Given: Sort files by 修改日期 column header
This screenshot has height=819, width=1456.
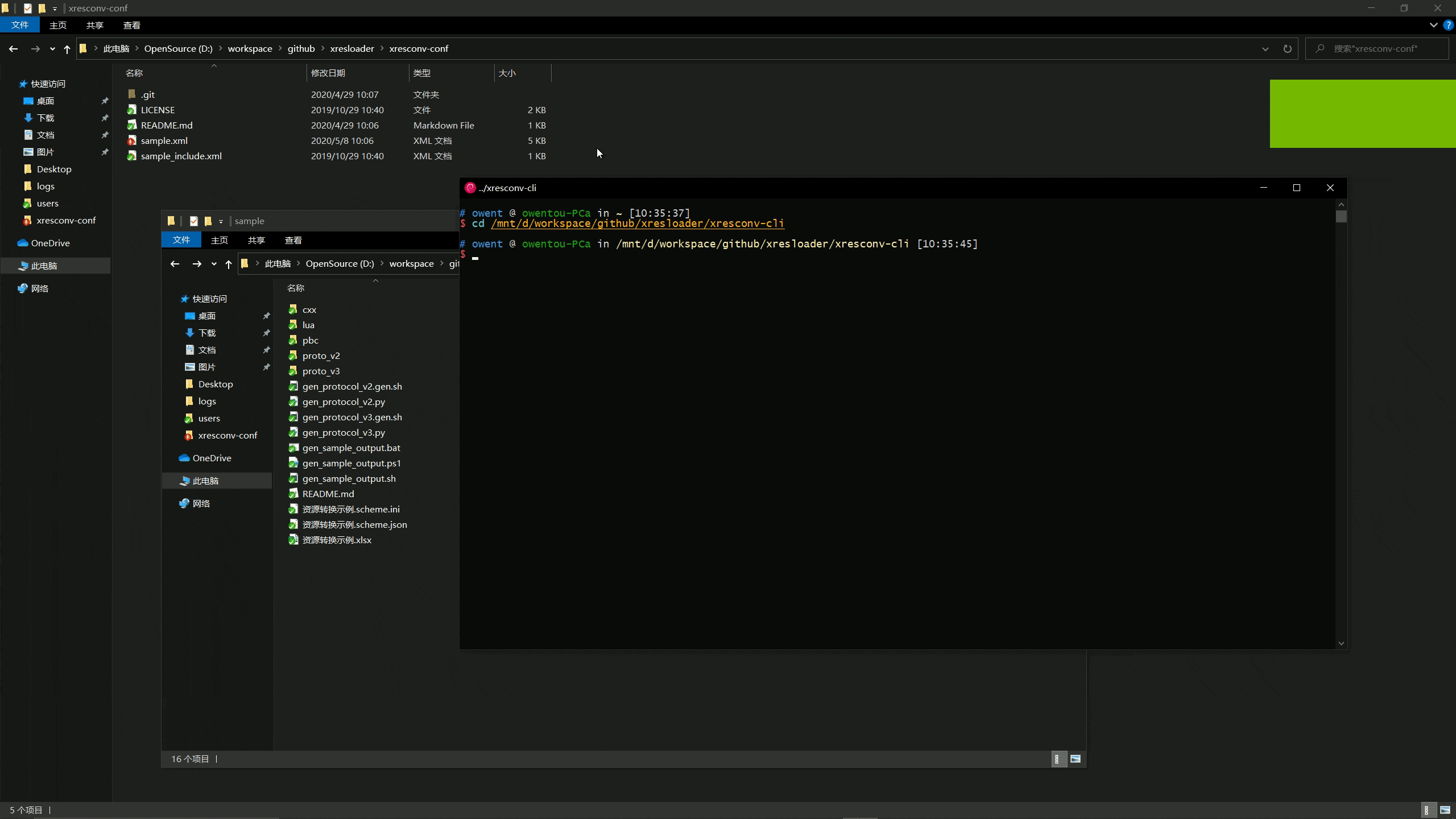Looking at the screenshot, I should pos(328,73).
